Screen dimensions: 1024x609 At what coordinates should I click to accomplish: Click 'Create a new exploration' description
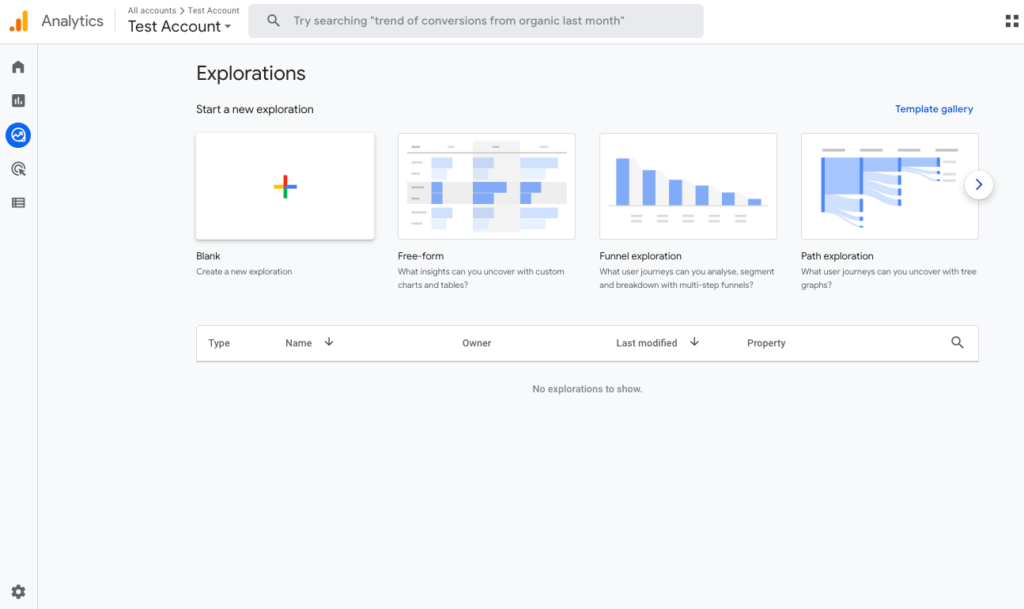point(244,272)
